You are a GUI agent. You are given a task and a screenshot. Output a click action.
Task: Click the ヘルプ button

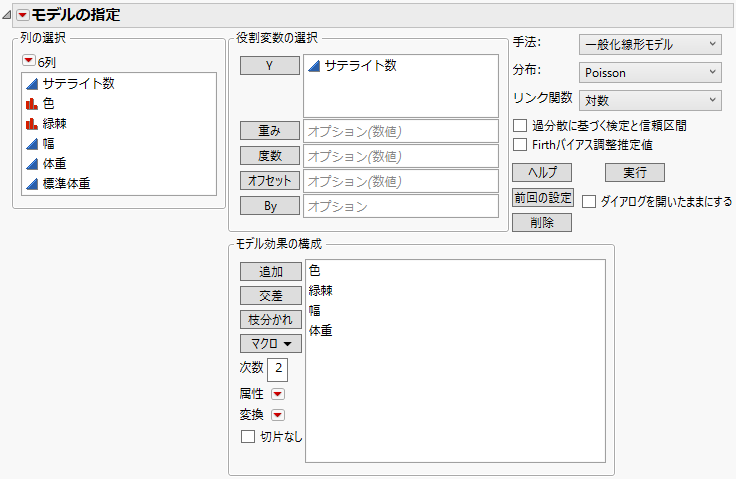pos(542,172)
